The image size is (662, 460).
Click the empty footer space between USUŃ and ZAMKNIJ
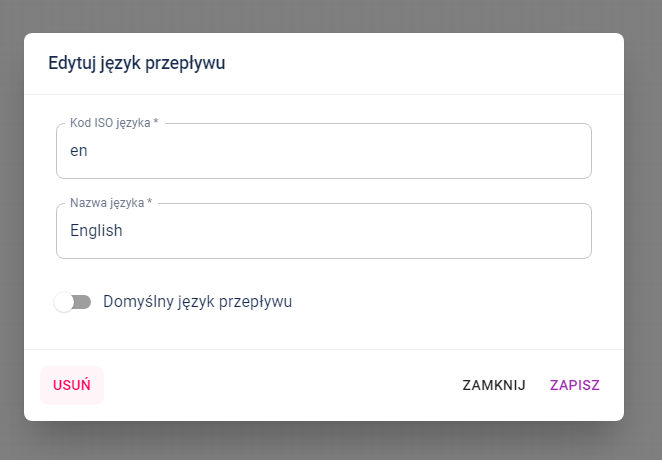click(x=280, y=385)
